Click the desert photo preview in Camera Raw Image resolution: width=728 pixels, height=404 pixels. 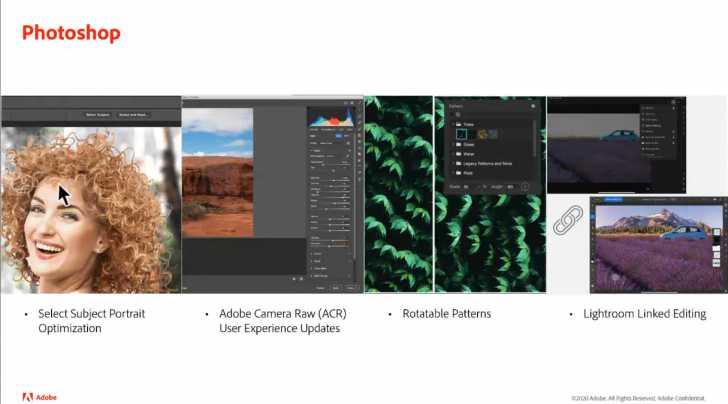click(217, 172)
